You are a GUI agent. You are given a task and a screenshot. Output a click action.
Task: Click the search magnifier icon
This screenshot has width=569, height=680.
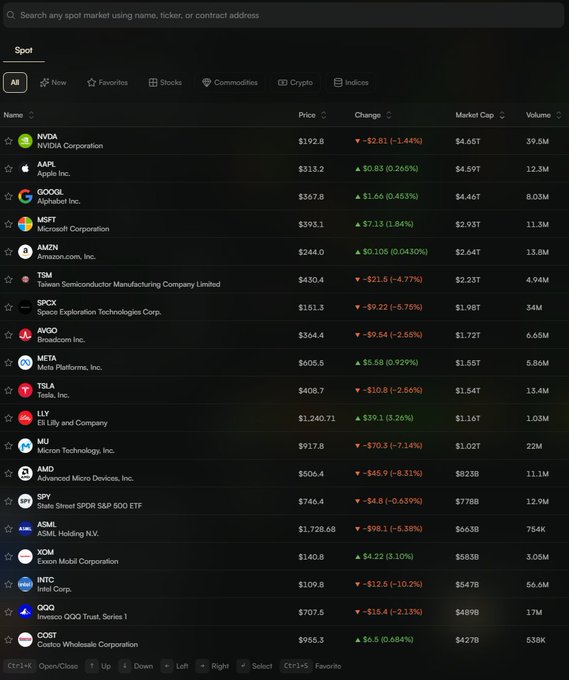(x=11, y=15)
